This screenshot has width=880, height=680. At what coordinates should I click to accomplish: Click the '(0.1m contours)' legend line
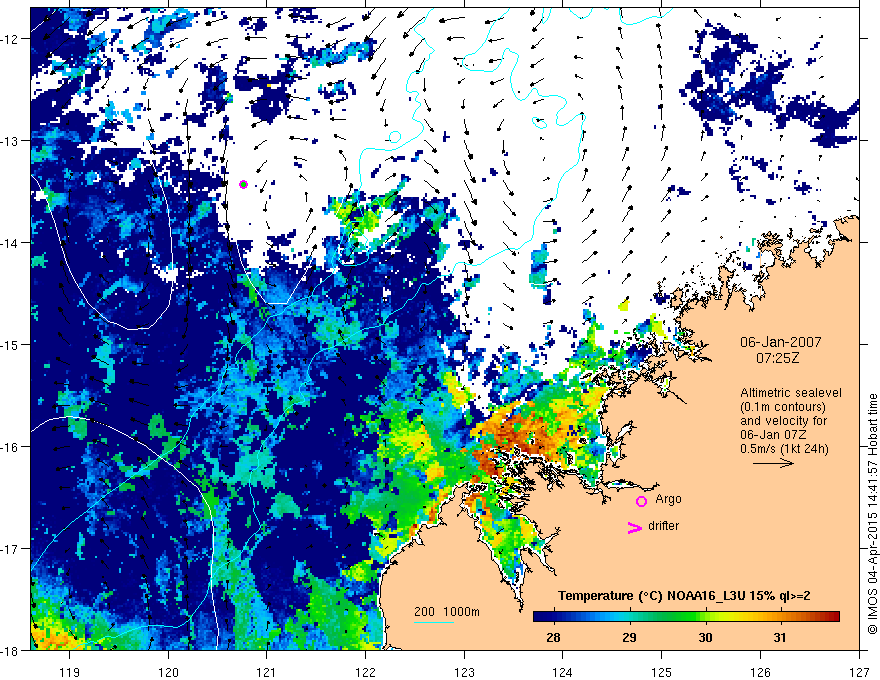tap(783, 407)
